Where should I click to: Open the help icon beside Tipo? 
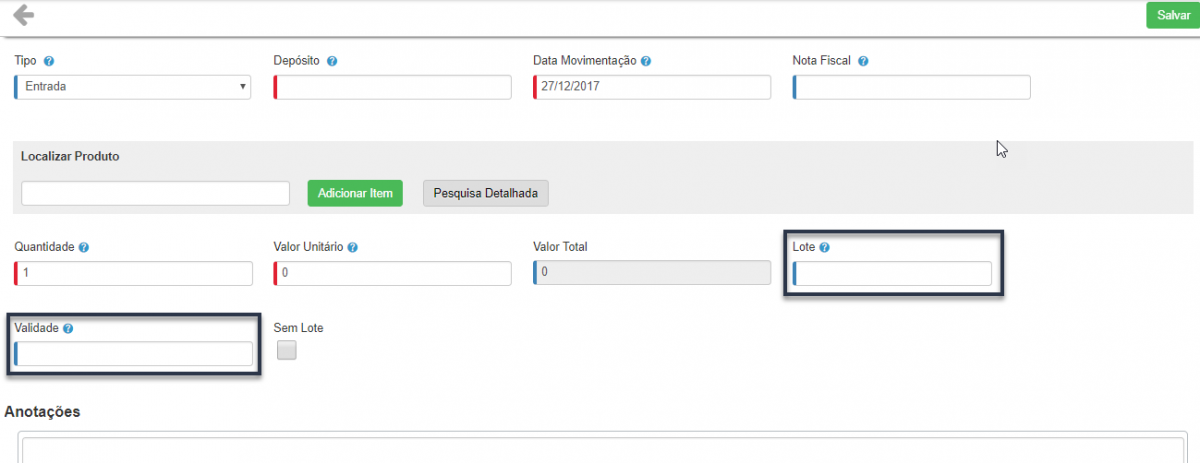pyautogui.click(x=49, y=61)
